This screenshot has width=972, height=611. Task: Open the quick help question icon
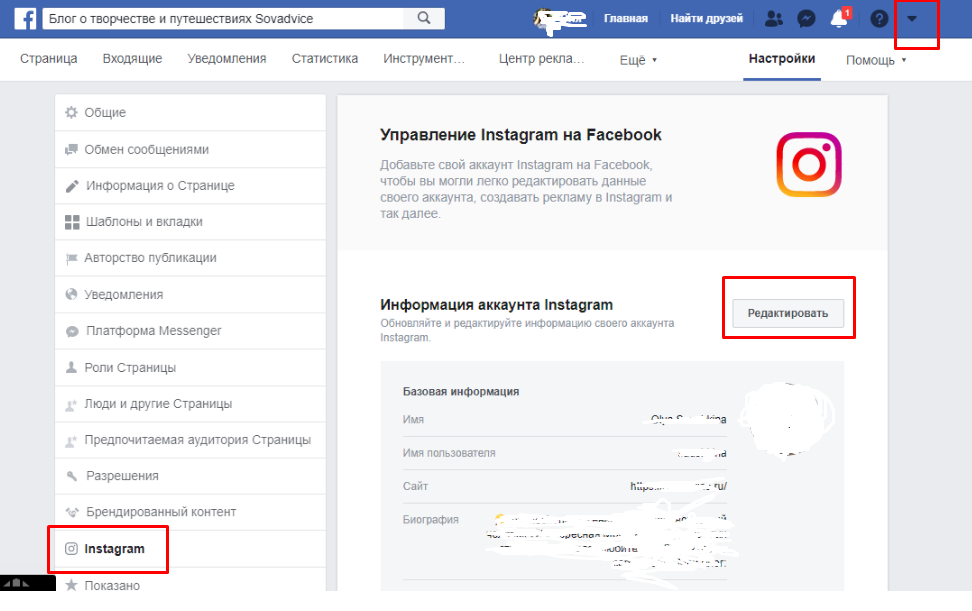click(x=879, y=19)
